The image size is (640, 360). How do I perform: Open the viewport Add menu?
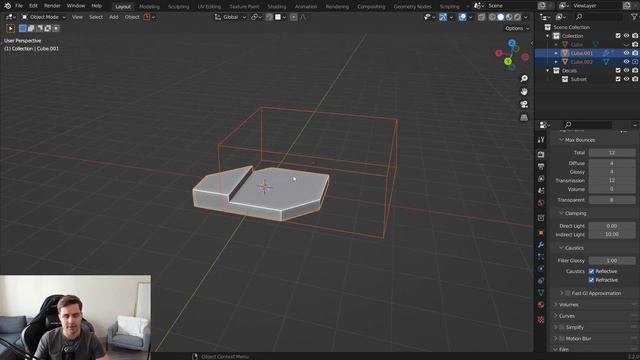point(113,17)
